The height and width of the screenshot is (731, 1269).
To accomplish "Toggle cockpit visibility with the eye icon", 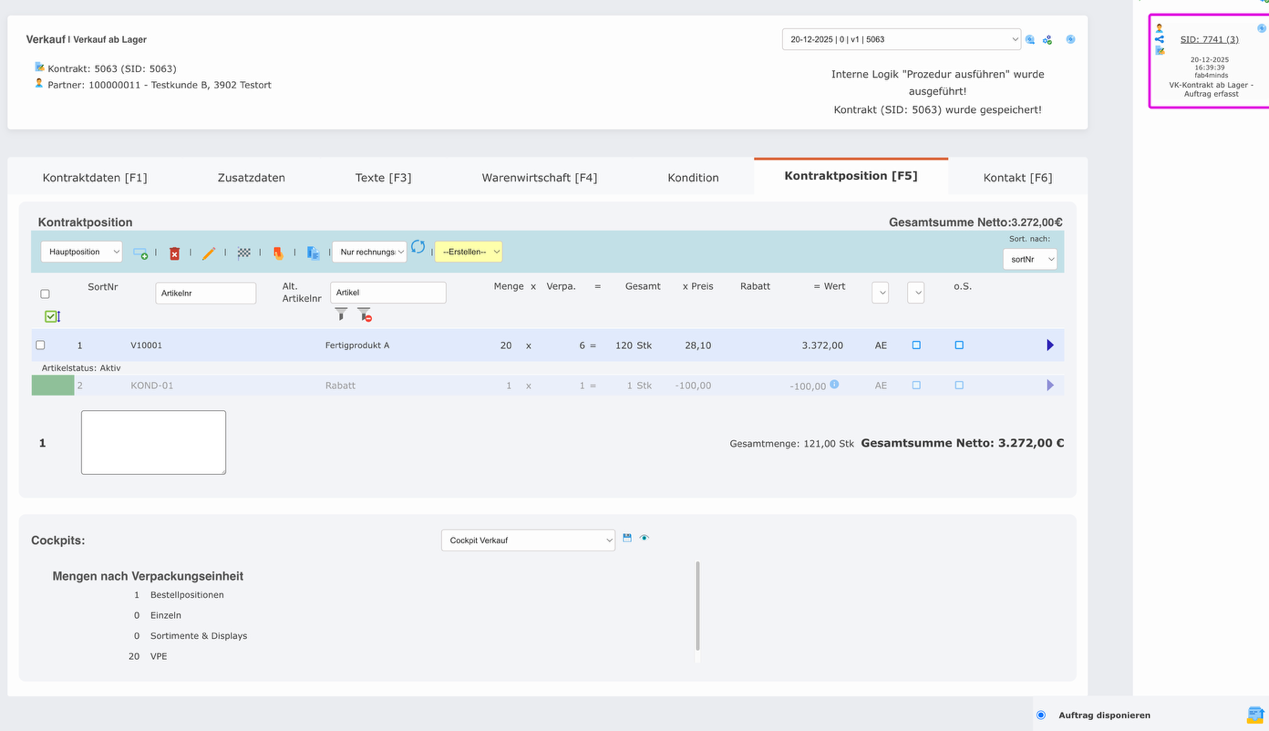I will tap(644, 538).
